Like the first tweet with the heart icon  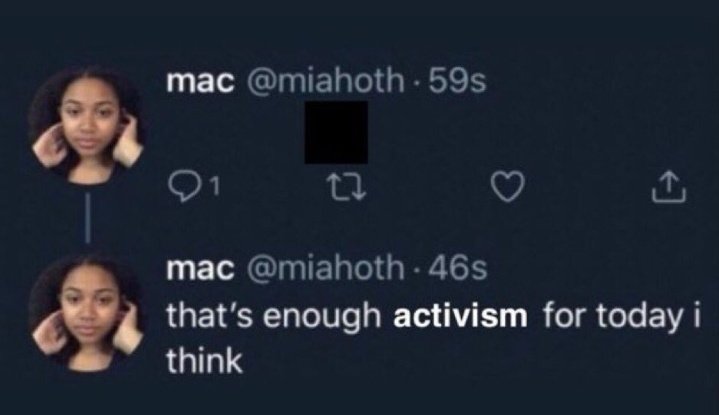coord(508,187)
